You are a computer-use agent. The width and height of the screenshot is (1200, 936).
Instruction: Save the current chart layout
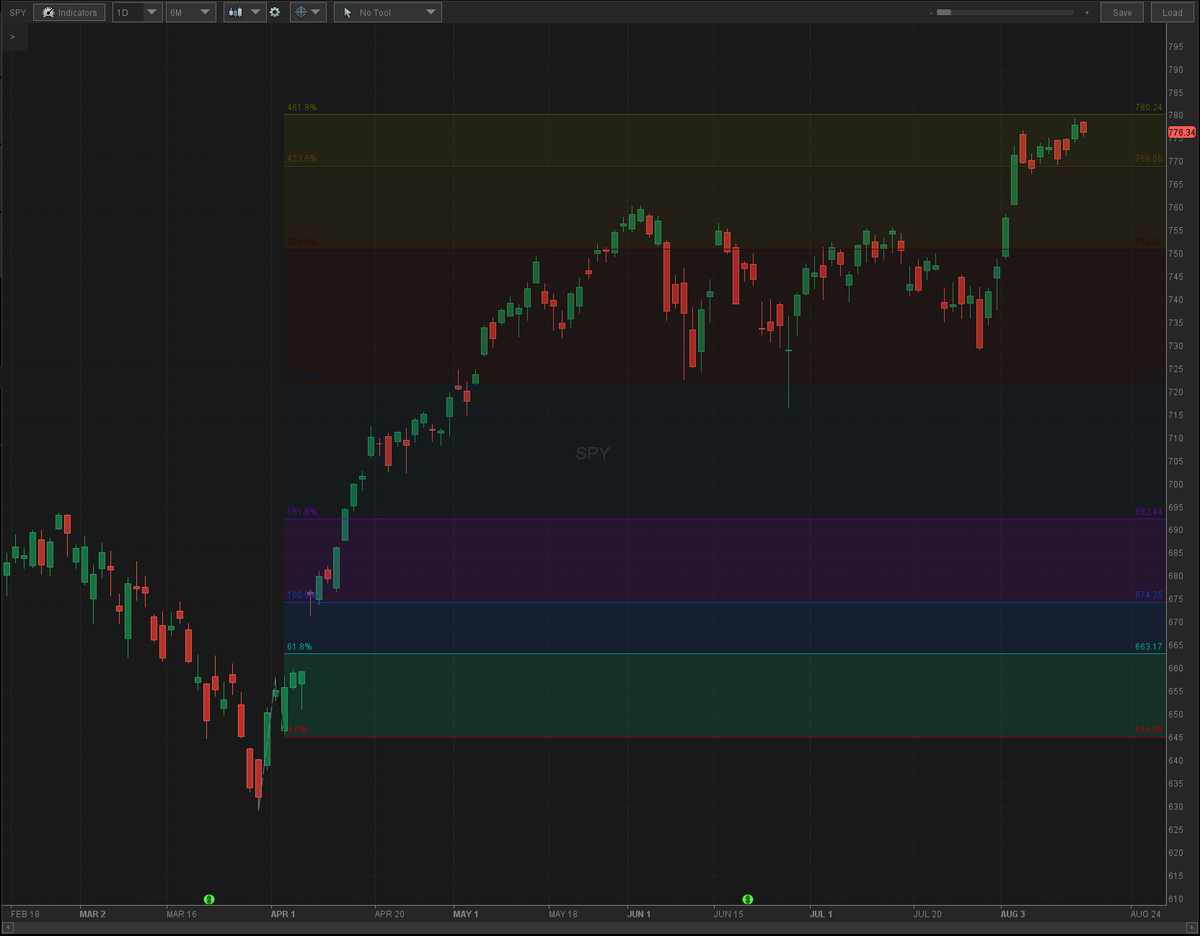pyautogui.click(x=1122, y=12)
